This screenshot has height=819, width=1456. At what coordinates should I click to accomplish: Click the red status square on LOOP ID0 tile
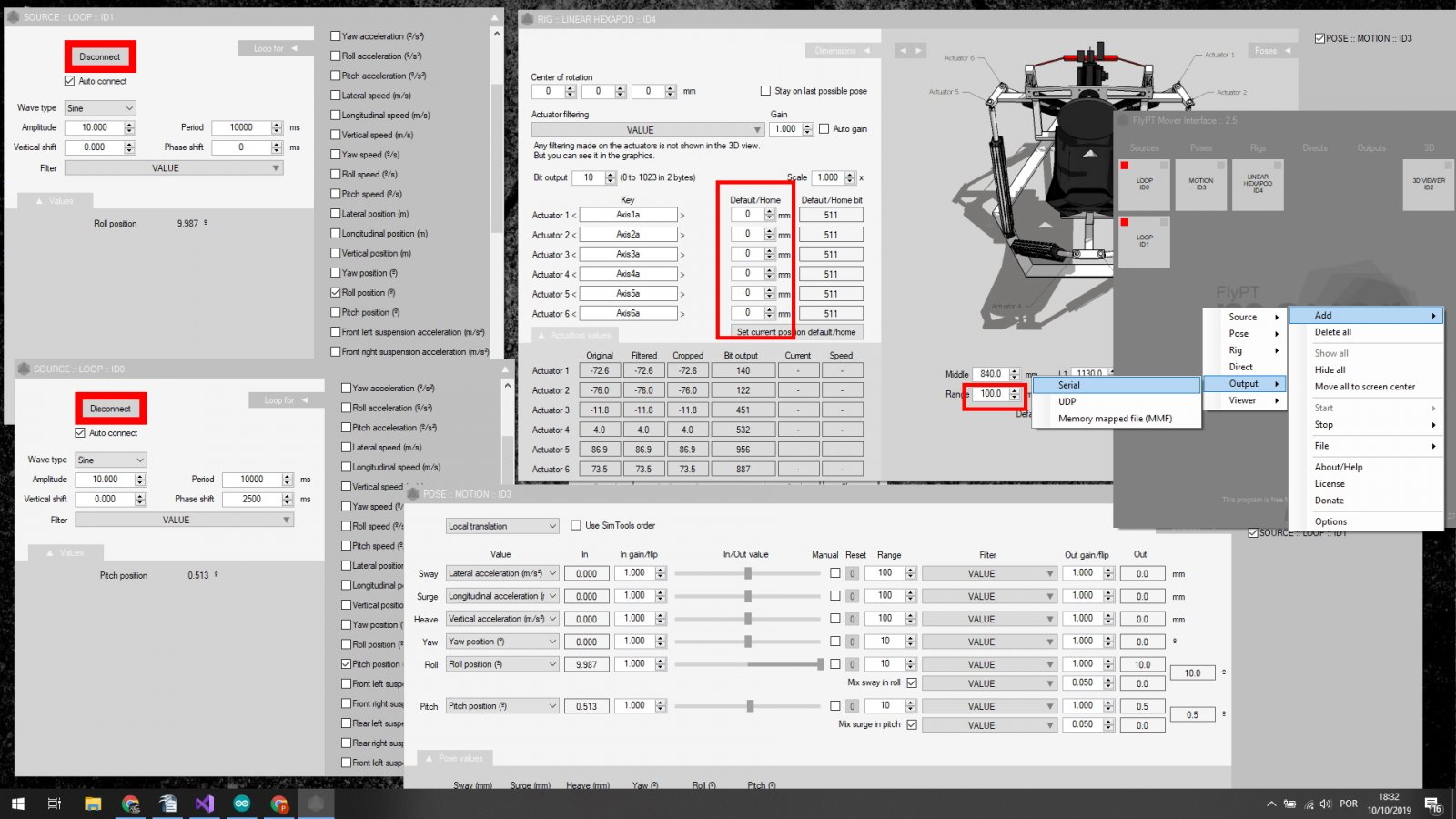pyautogui.click(x=1125, y=166)
